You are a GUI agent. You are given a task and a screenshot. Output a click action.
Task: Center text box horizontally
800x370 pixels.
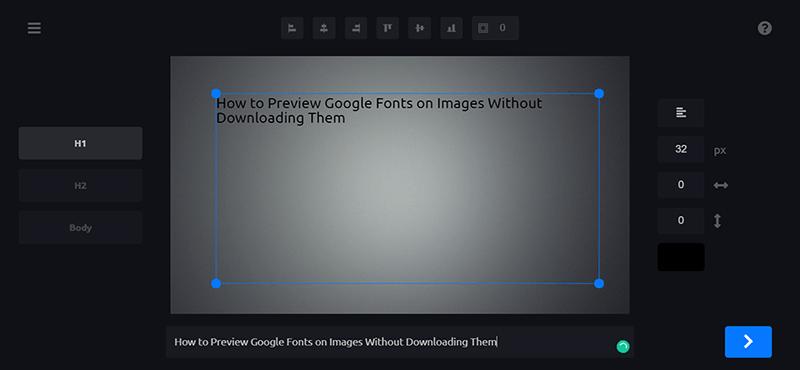point(324,28)
